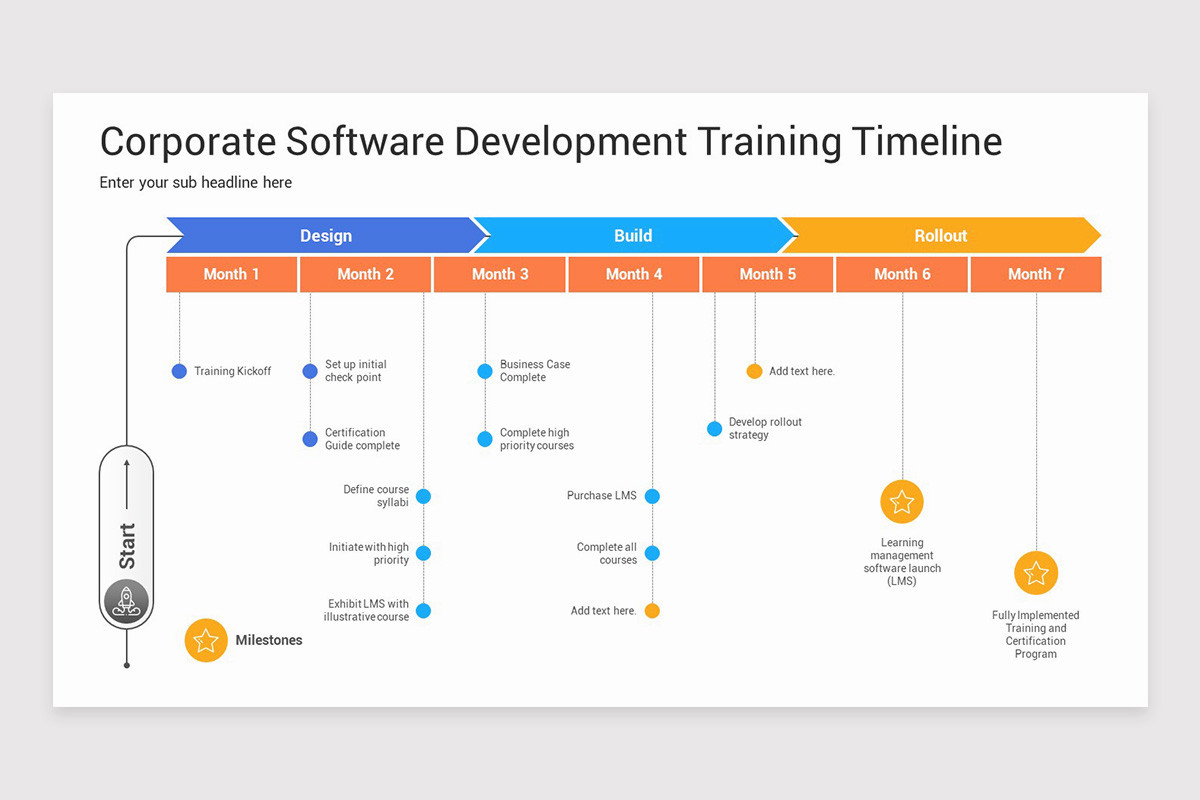Select the Purchase LMS milestone marker
The height and width of the screenshot is (800, 1200).
[652, 495]
